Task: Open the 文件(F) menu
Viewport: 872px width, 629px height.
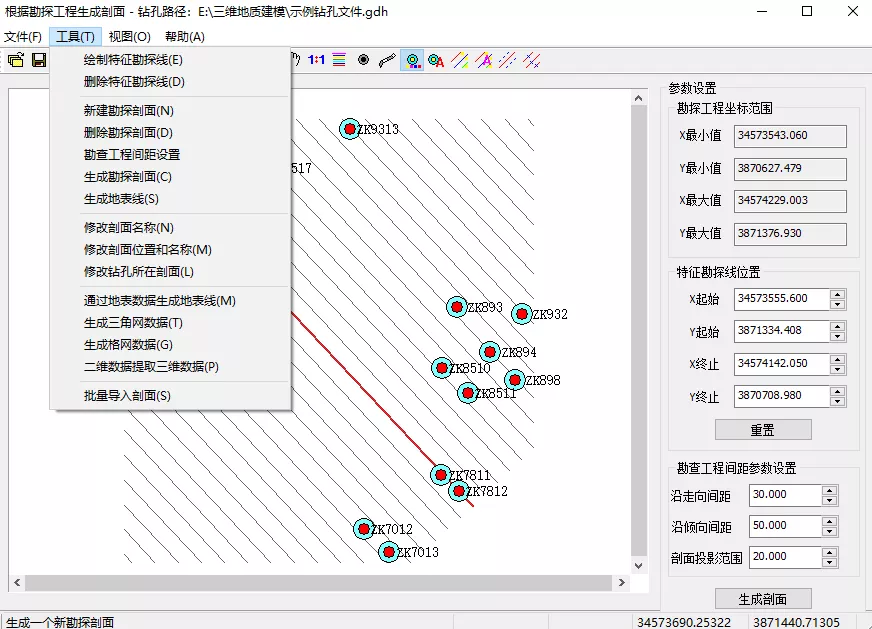Action: (x=23, y=37)
